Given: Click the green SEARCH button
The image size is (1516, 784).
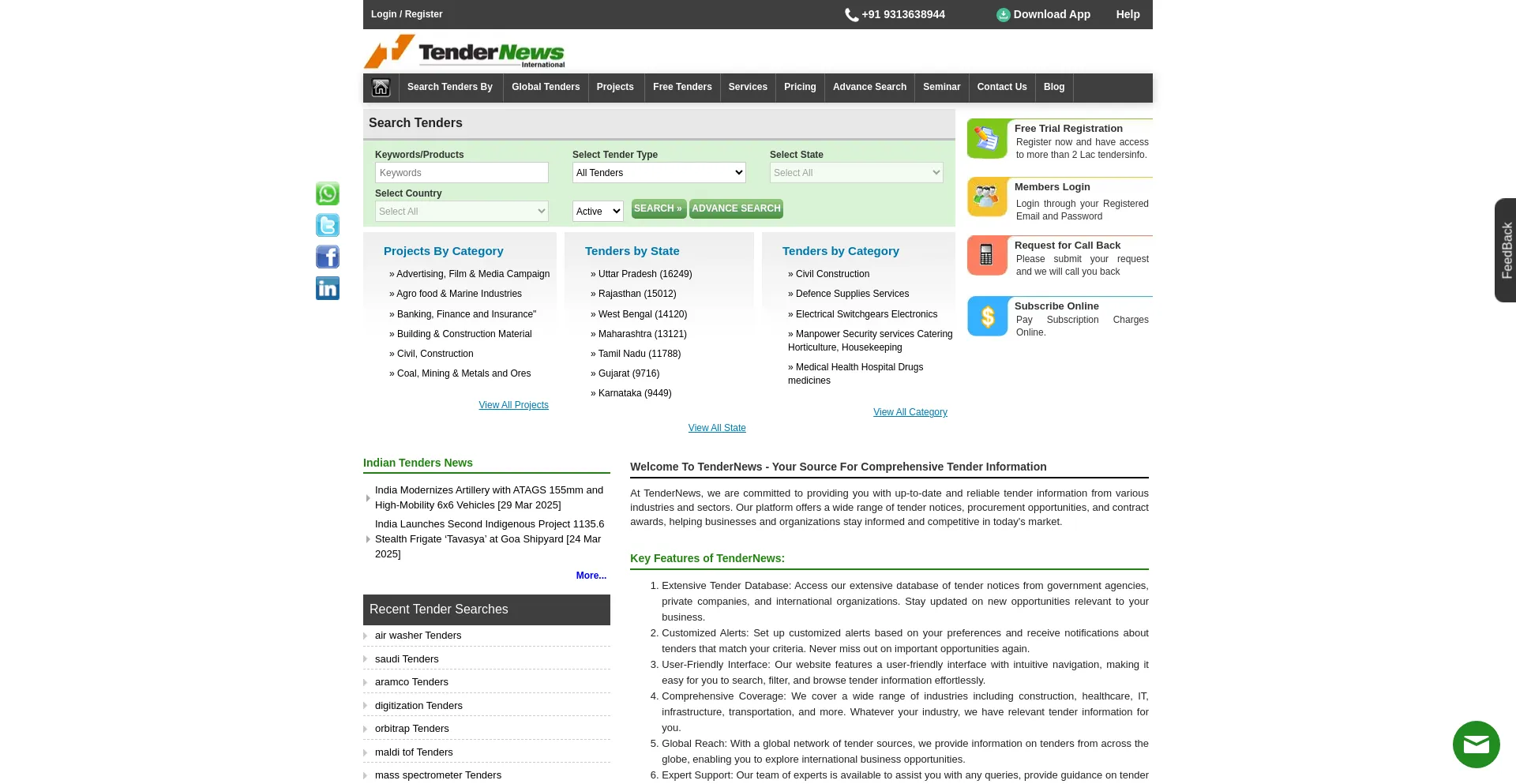Looking at the screenshot, I should tap(659, 208).
